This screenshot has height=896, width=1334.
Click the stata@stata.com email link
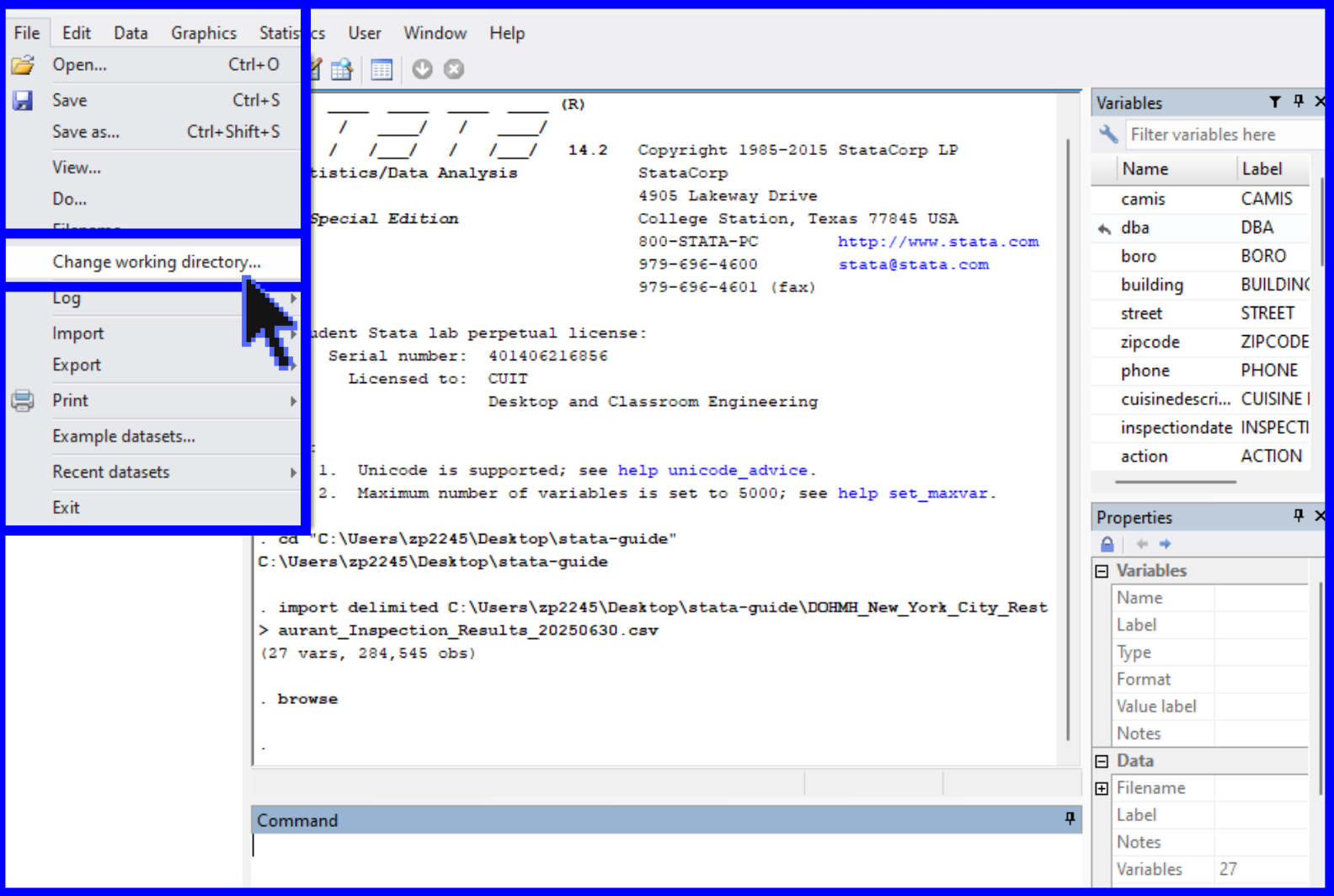[914, 264]
